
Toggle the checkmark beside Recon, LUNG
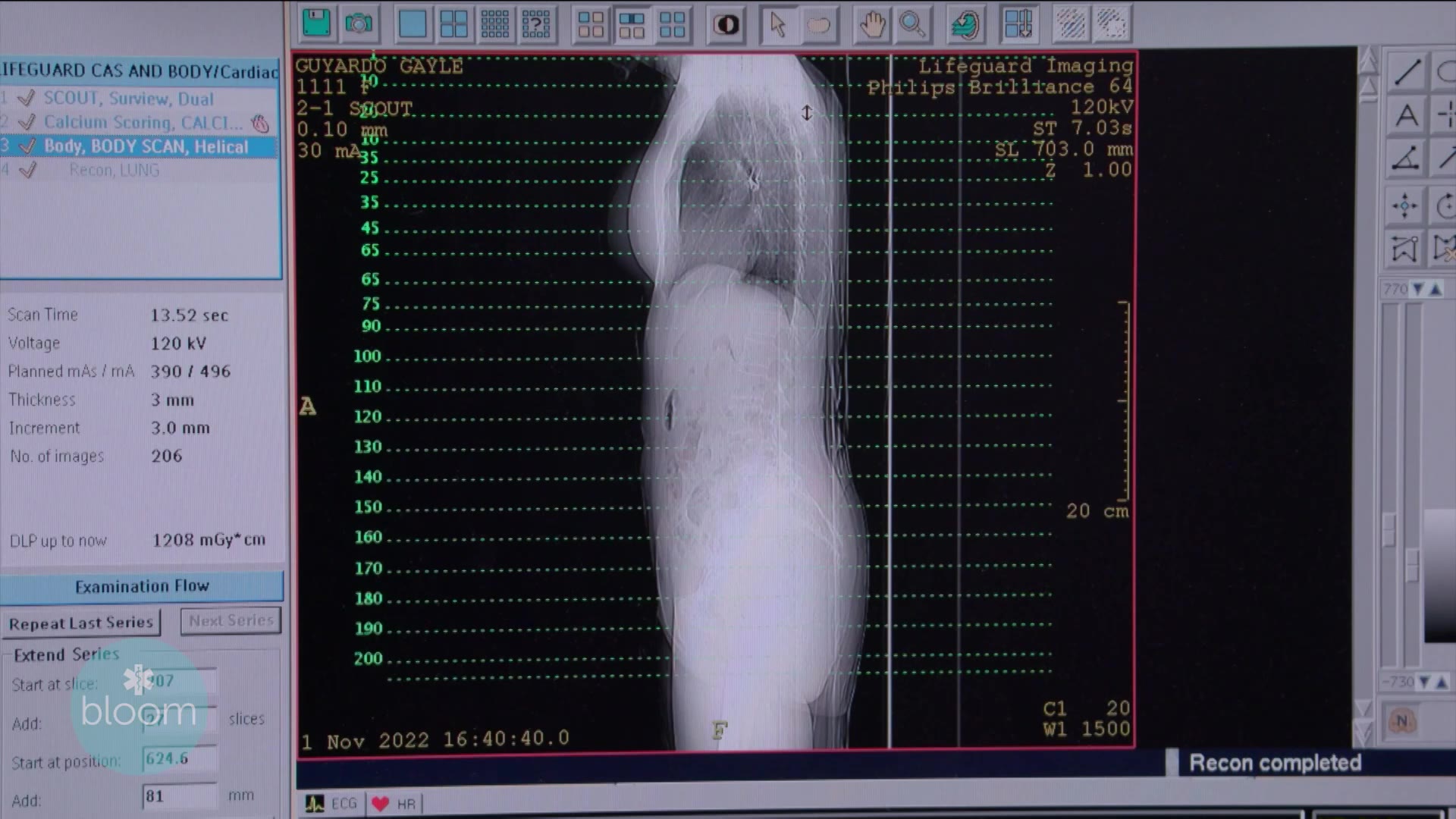click(x=27, y=170)
